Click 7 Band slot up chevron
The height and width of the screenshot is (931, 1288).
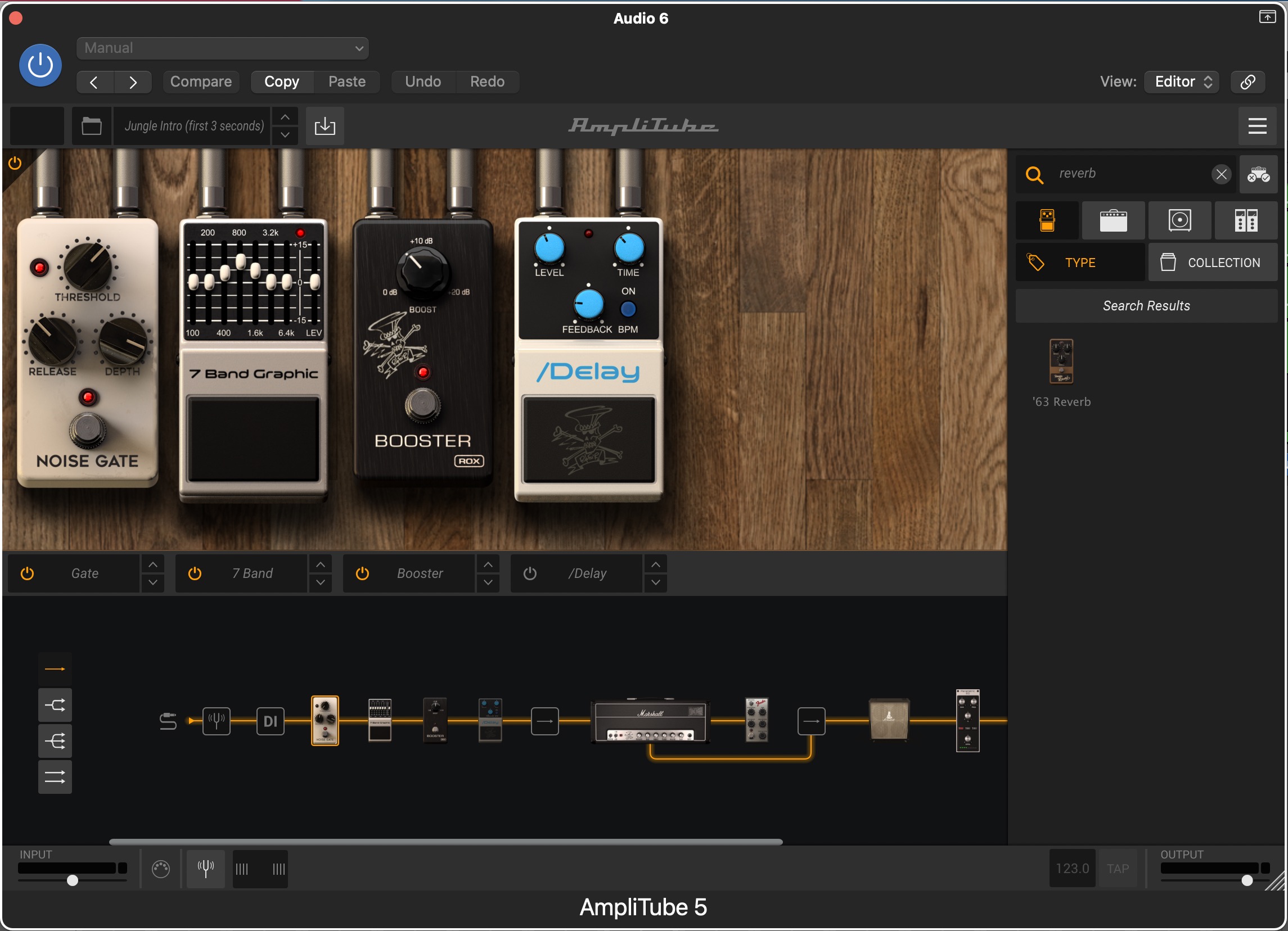tap(320, 565)
